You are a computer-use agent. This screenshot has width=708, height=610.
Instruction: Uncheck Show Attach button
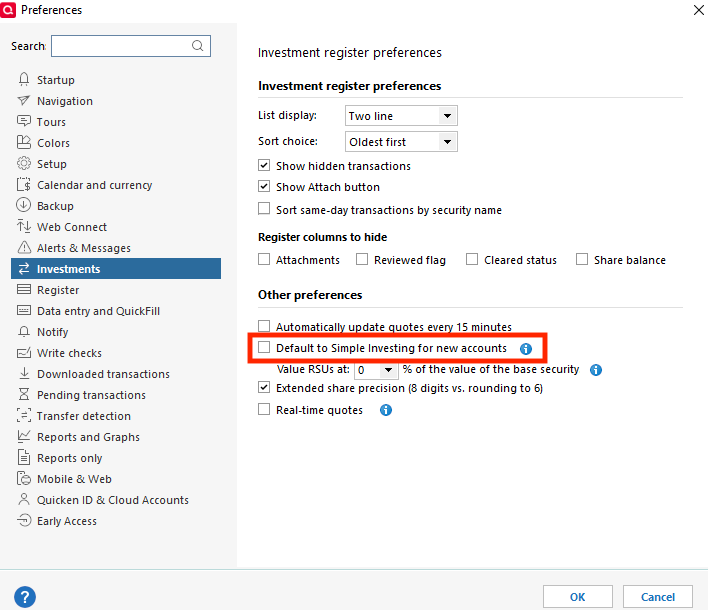[x=264, y=186]
